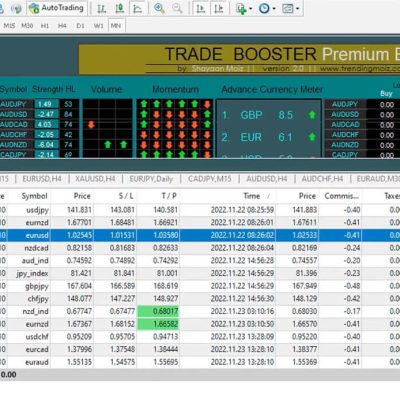This screenshot has width=400, height=400.
Task: Select the W1 timeframe
Action: point(98,25)
